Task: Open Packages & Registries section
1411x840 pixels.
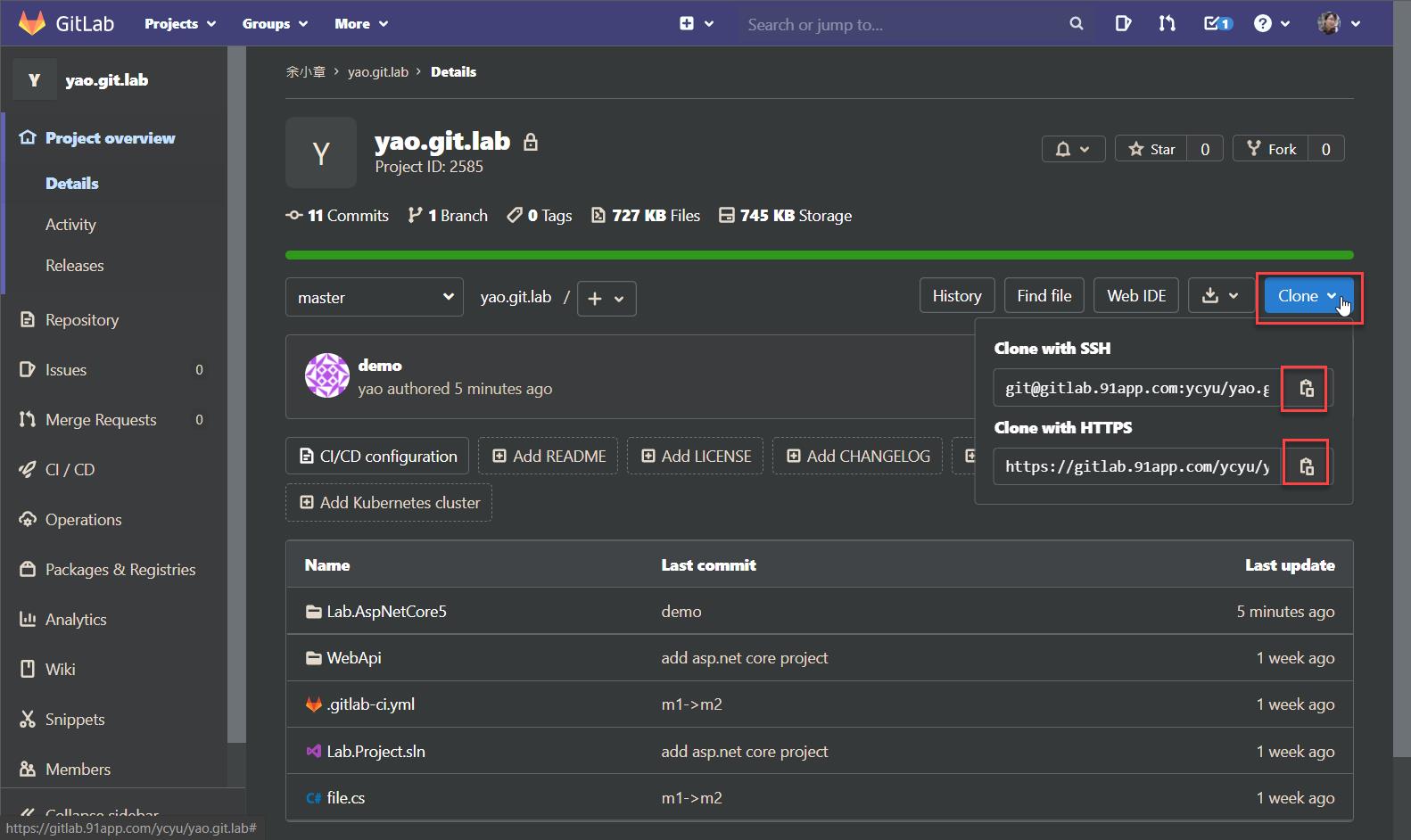Action: (x=120, y=570)
